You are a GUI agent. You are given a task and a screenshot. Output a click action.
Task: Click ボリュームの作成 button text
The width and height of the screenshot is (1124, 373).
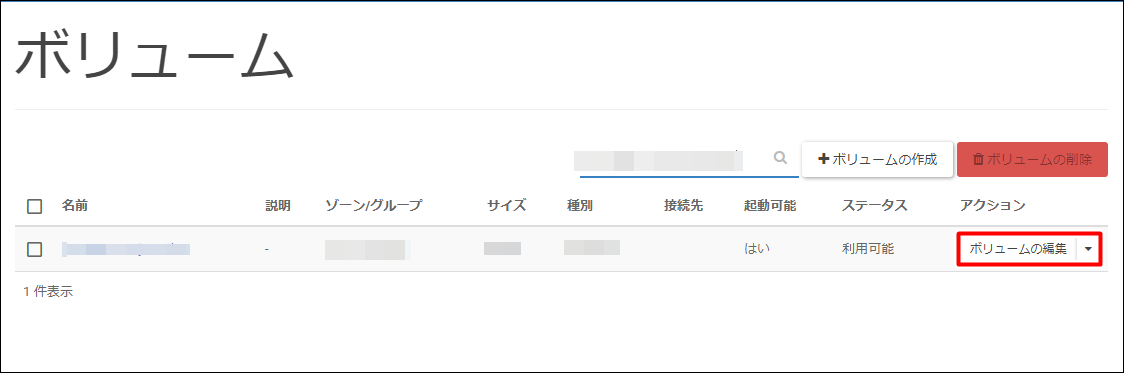885,159
